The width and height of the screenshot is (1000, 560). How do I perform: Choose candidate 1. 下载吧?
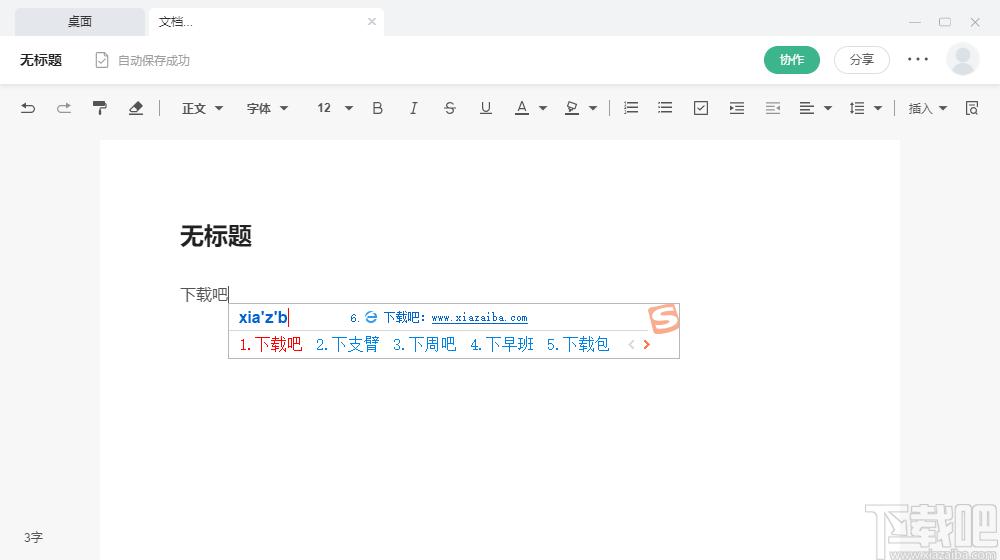click(x=270, y=344)
